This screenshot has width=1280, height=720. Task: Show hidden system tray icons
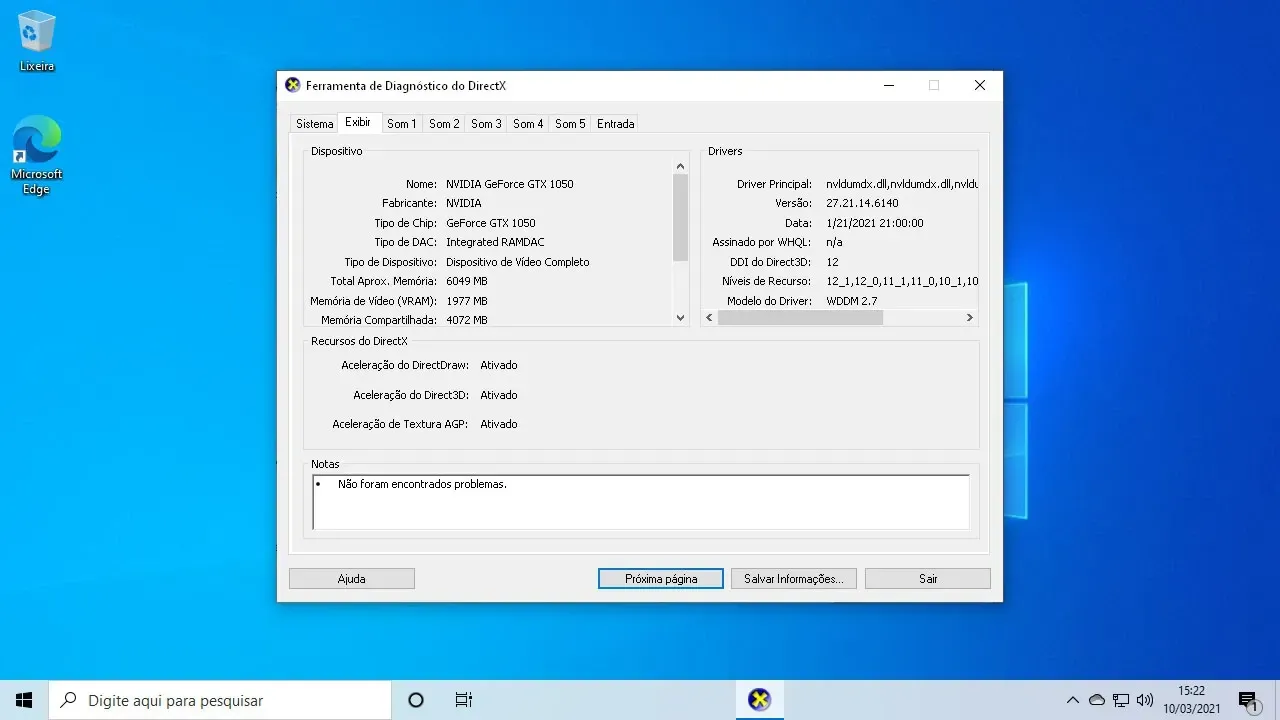click(x=1073, y=700)
